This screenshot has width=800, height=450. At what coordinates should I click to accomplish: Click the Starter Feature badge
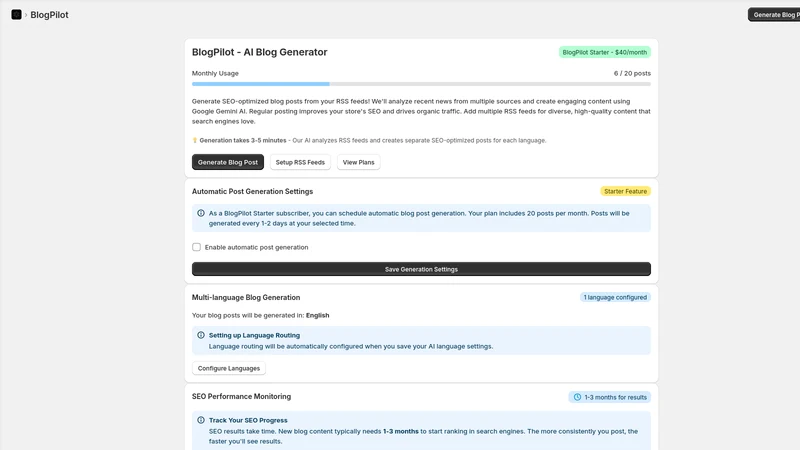pyautogui.click(x=625, y=191)
